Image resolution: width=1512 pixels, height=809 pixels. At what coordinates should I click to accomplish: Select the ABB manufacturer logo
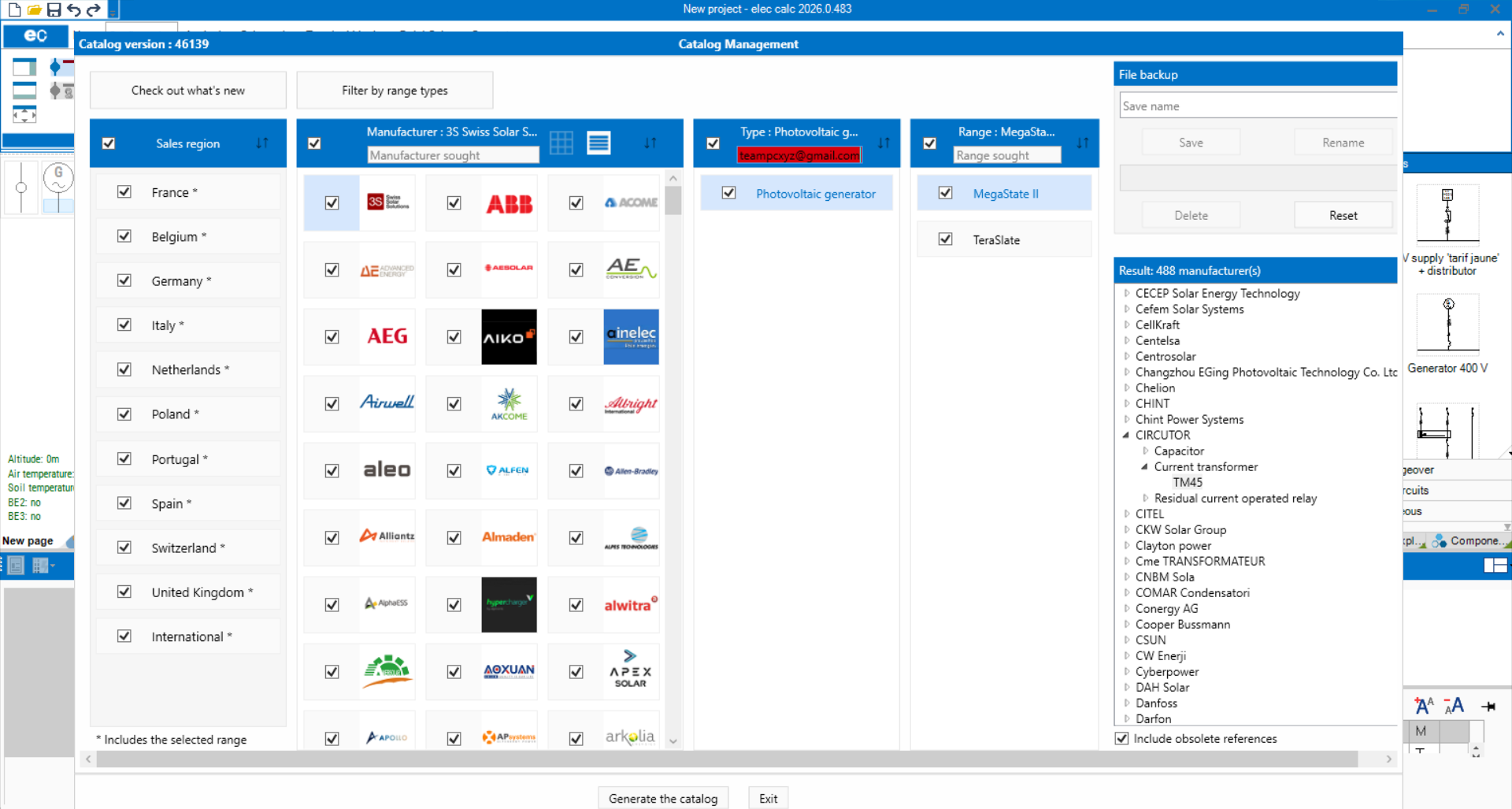tap(510, 203)
